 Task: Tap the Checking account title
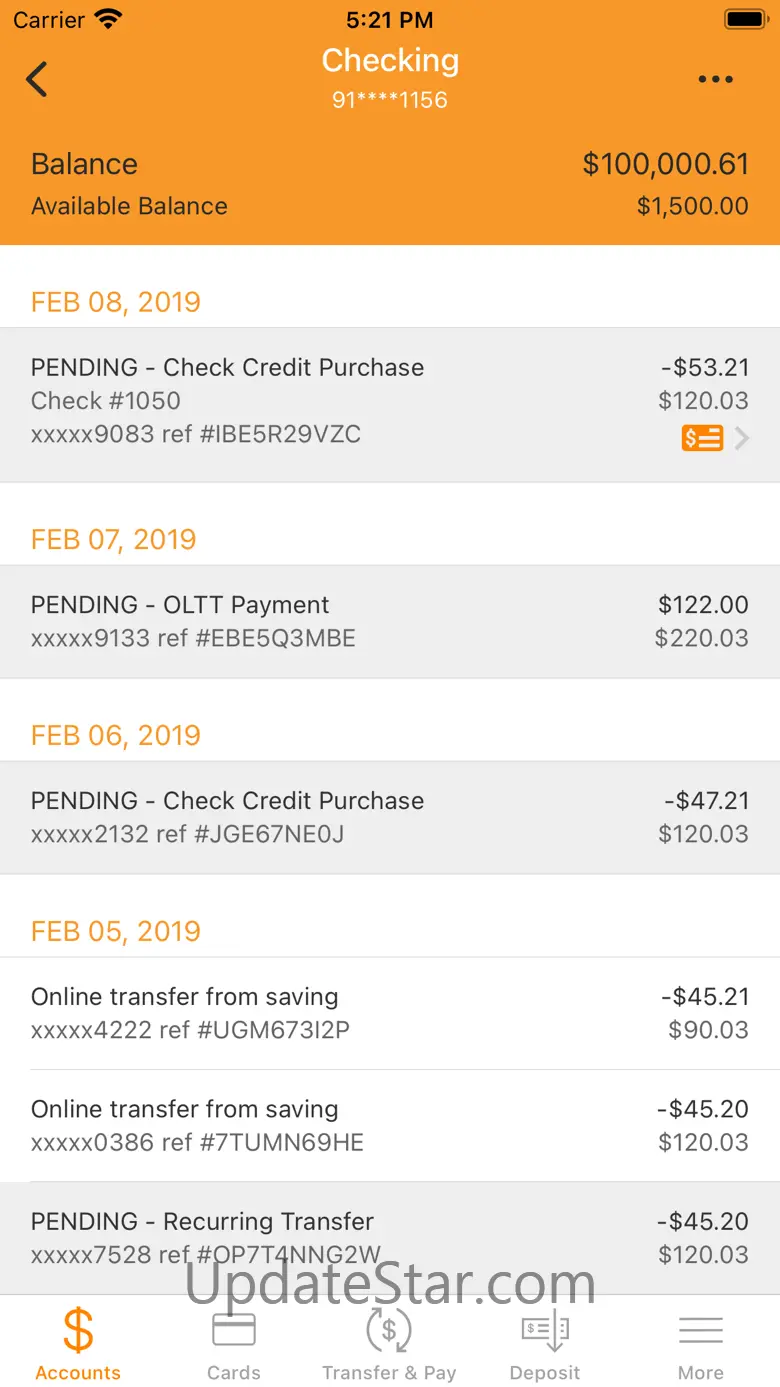390,61
